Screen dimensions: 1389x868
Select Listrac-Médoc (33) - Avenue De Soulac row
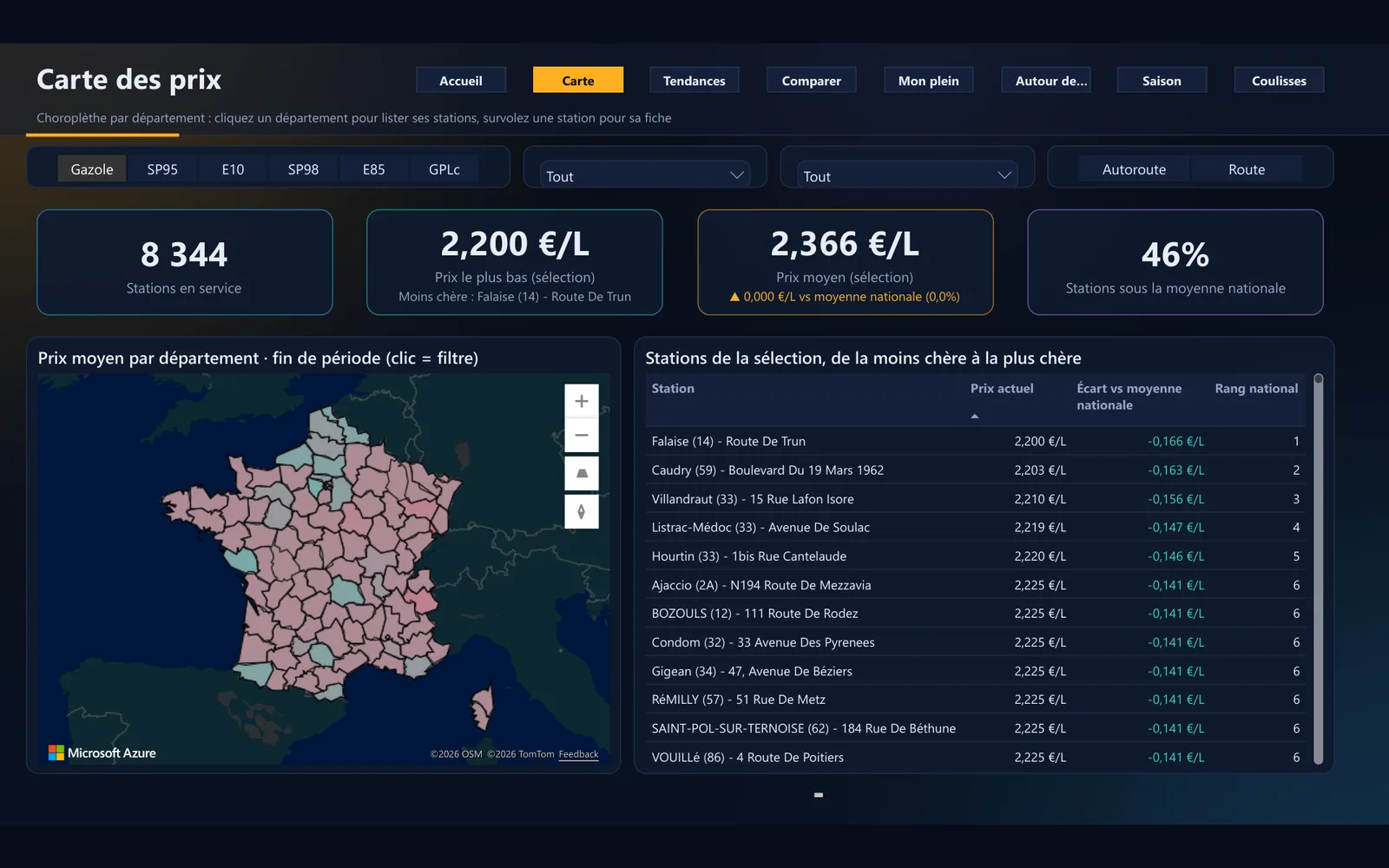tap(976, 527)
